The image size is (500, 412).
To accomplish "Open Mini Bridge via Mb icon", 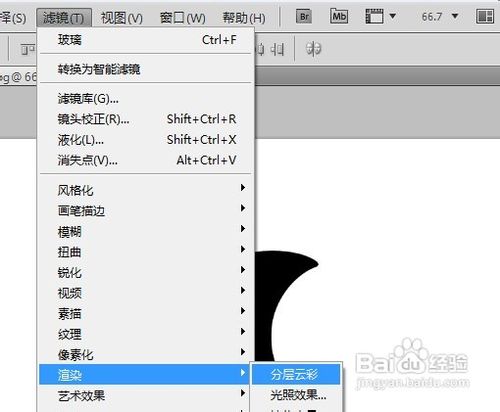I will (339, 16).
